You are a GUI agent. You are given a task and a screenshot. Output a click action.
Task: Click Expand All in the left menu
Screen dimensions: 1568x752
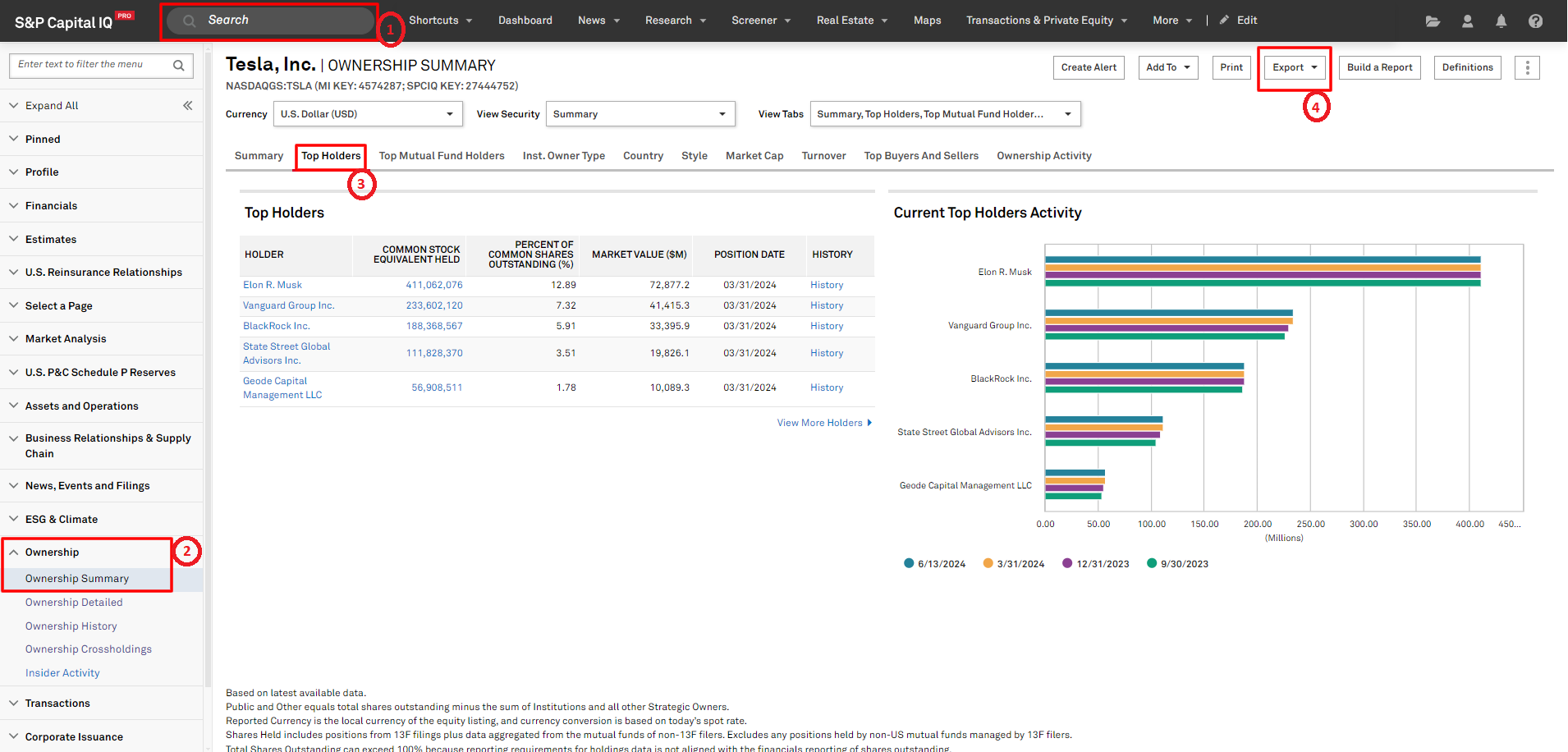[x=52, y=106]
